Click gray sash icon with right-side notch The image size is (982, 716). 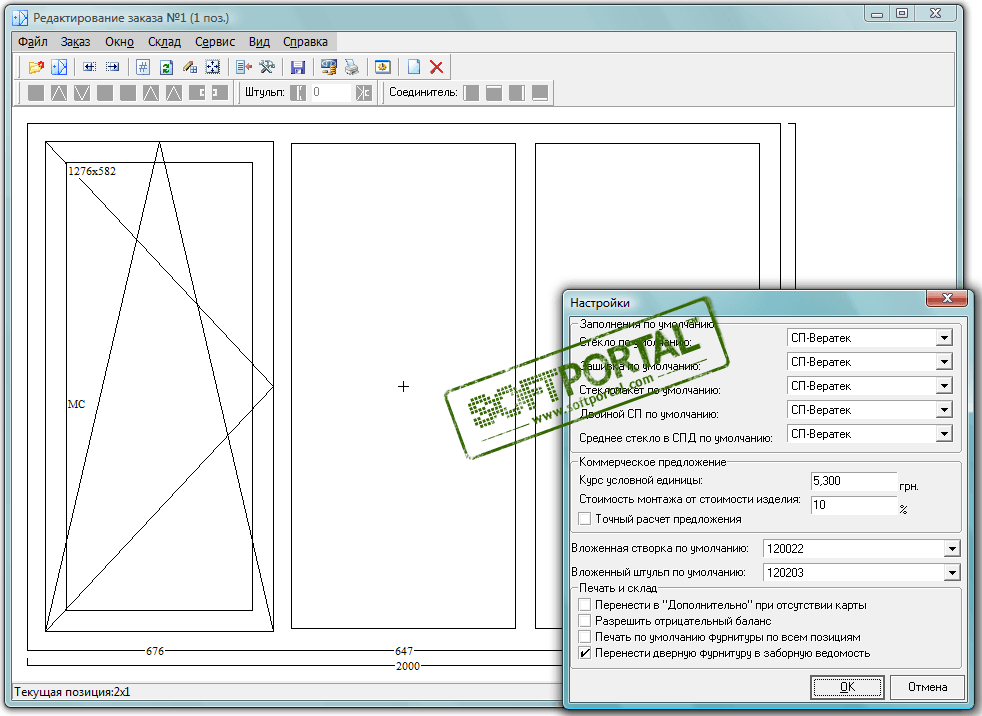click(197, 93)
